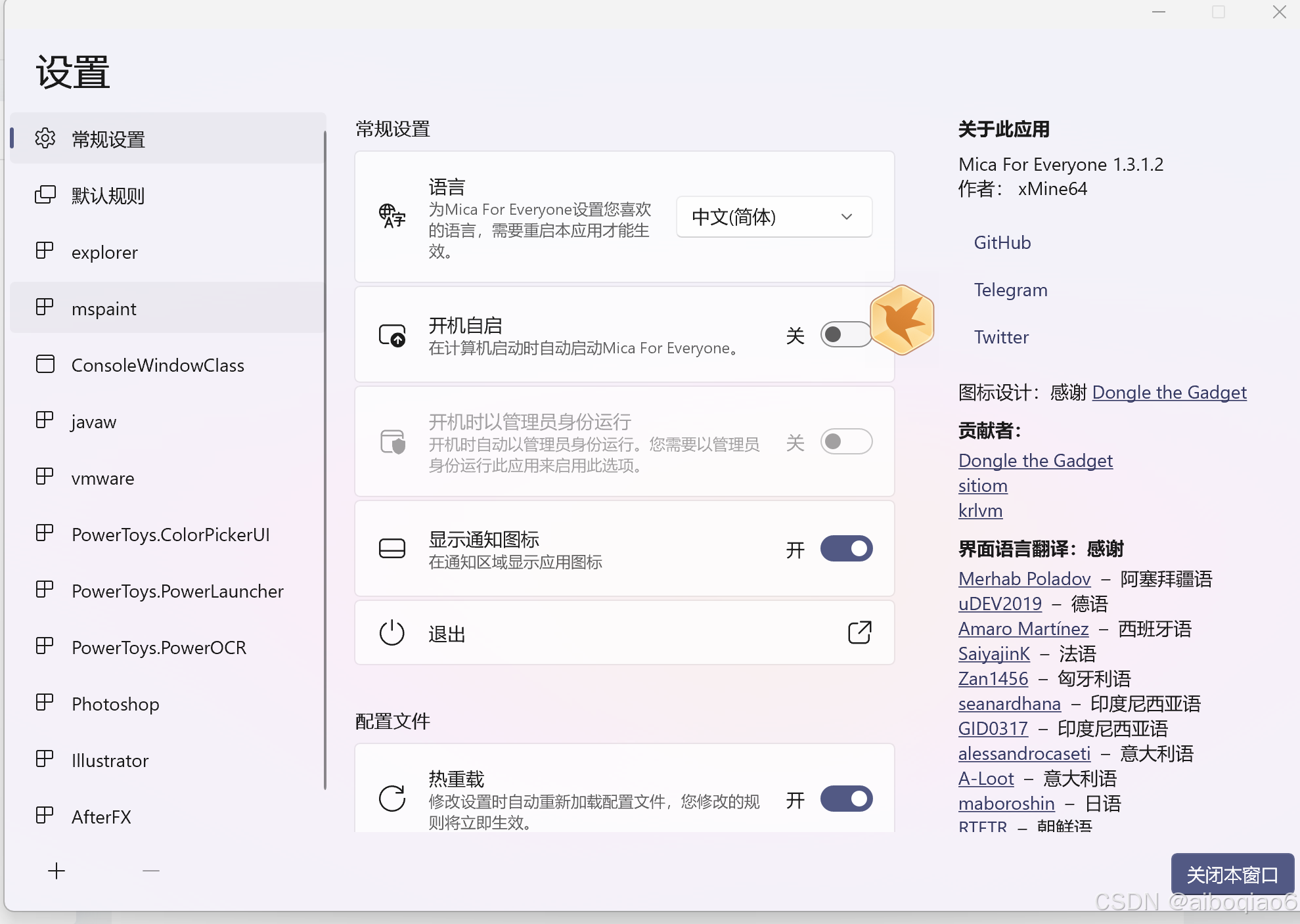The image size is (1300, 924).
Task: Open Merhab Poladov translator link
Action: [1024, 579]
